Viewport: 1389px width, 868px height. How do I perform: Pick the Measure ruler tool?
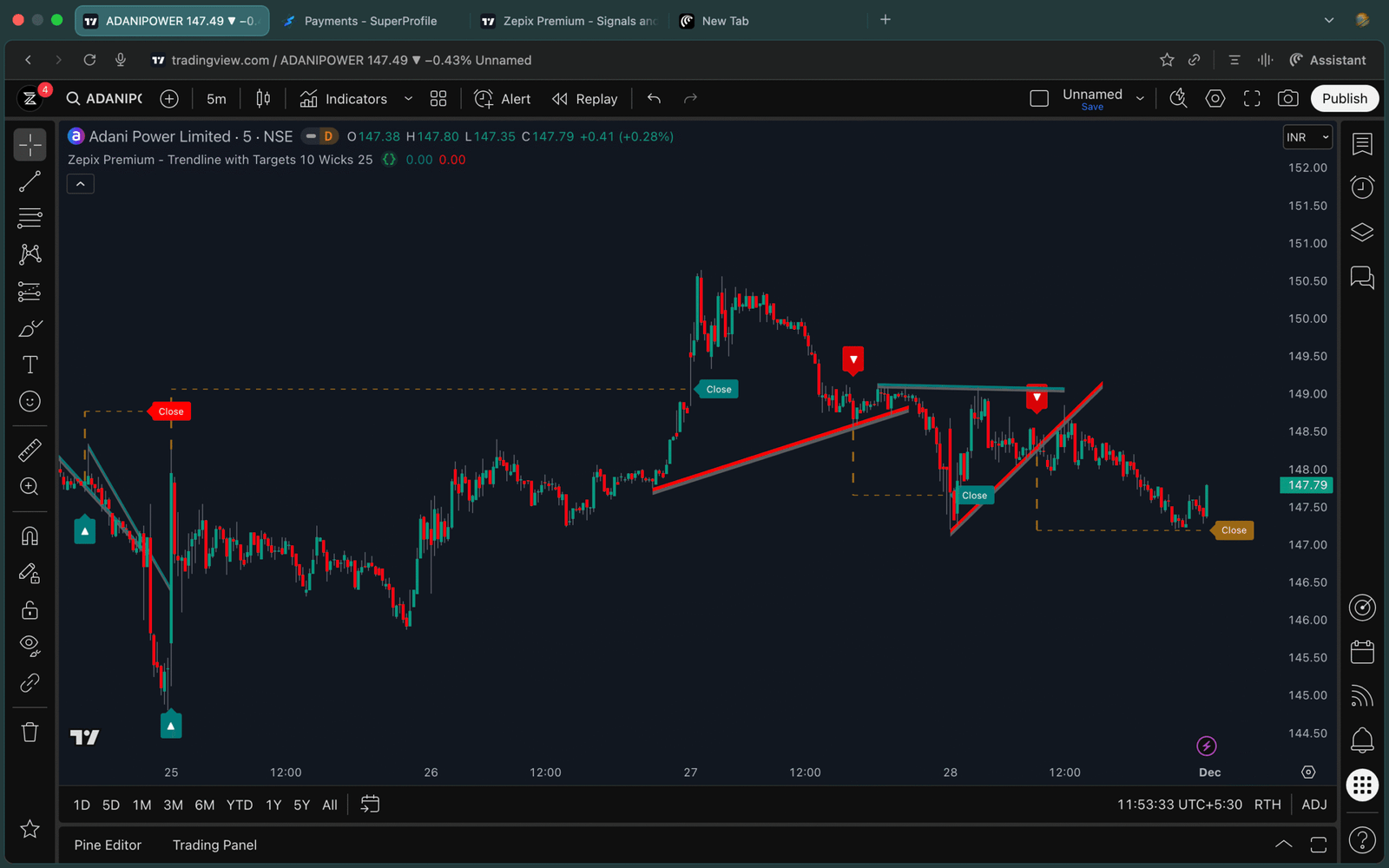click(x=30, y=450)
